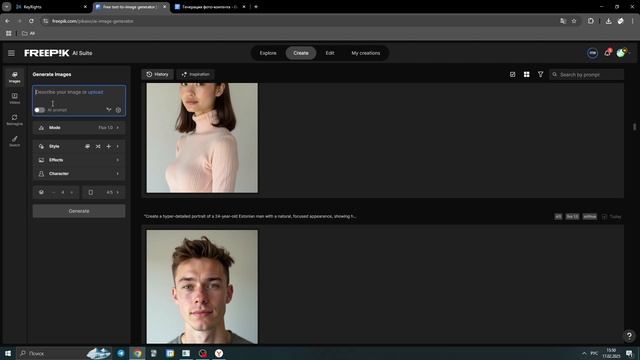
Task: Open the woman in pink turtleneck thumbnail
Action: (202, 138)
